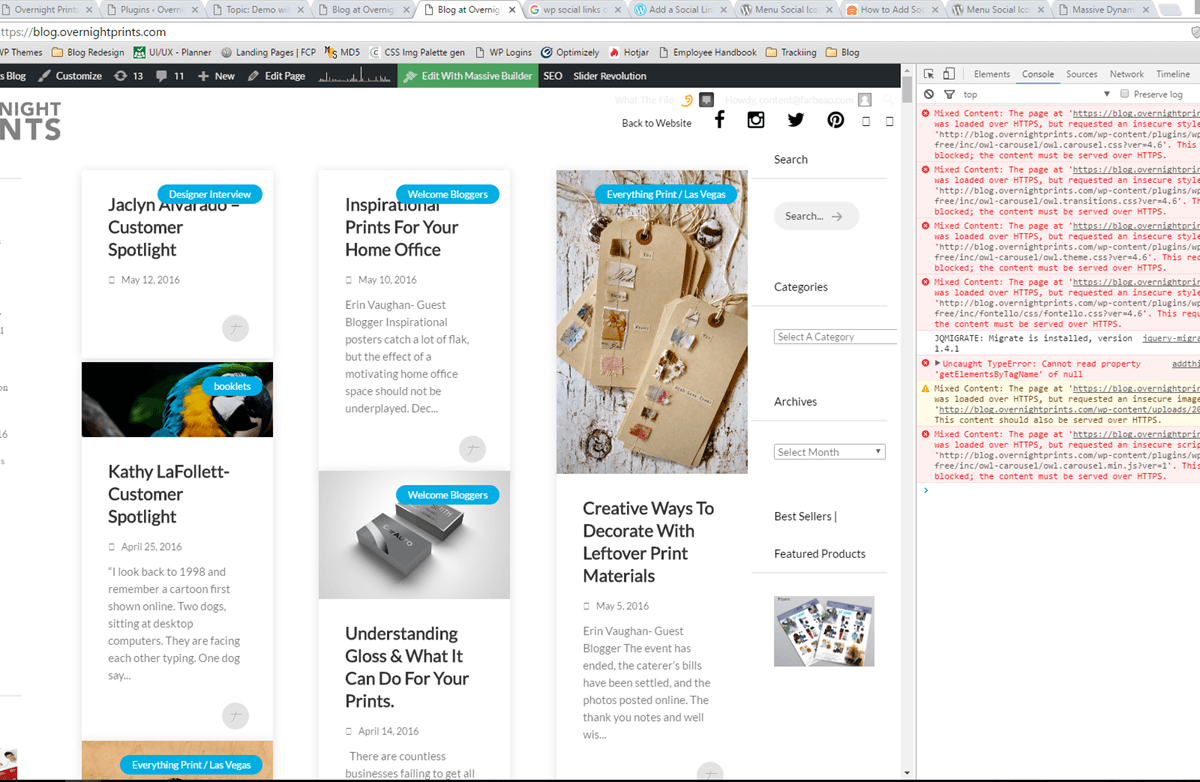Toggle device toolbar icon in DevTools
1200x782 pixels.
point(949,74)
